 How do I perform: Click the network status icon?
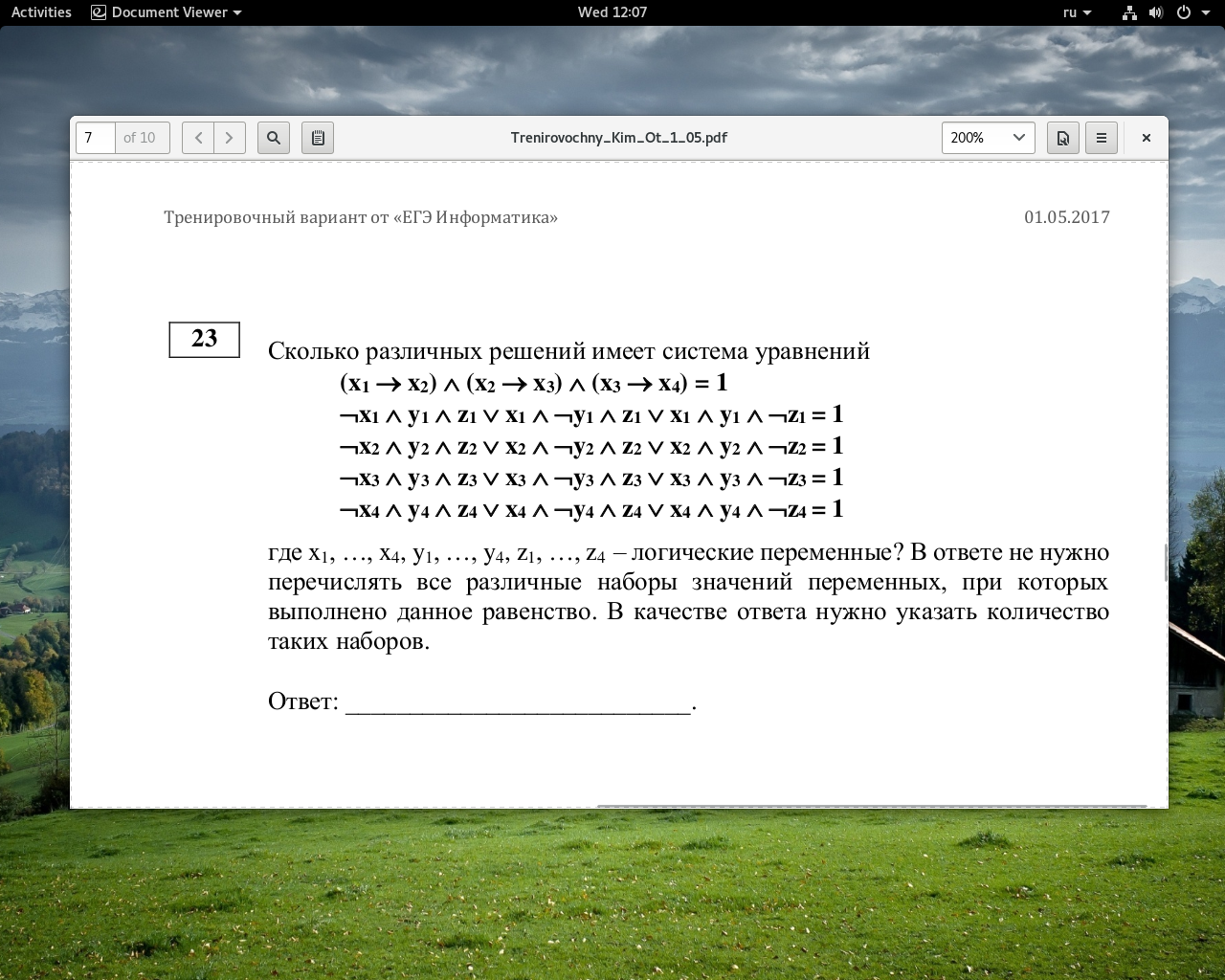1129,12
